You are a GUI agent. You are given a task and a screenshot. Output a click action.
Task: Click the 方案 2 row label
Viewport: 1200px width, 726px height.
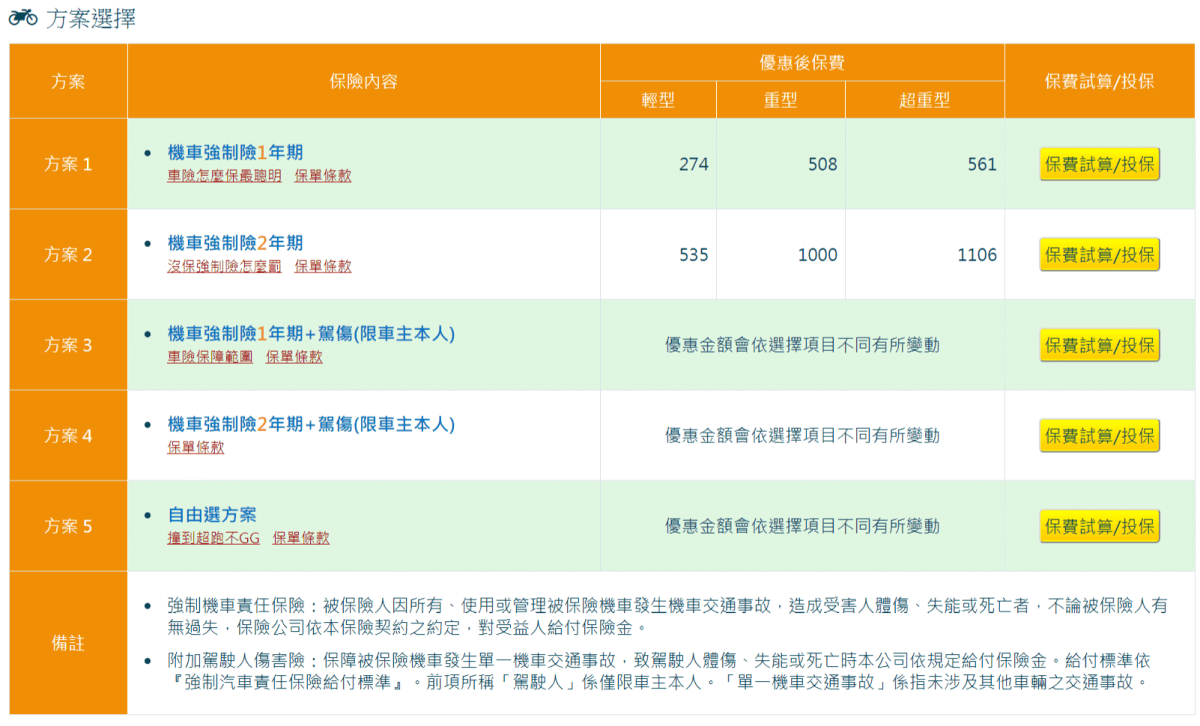tap(68, 255)
